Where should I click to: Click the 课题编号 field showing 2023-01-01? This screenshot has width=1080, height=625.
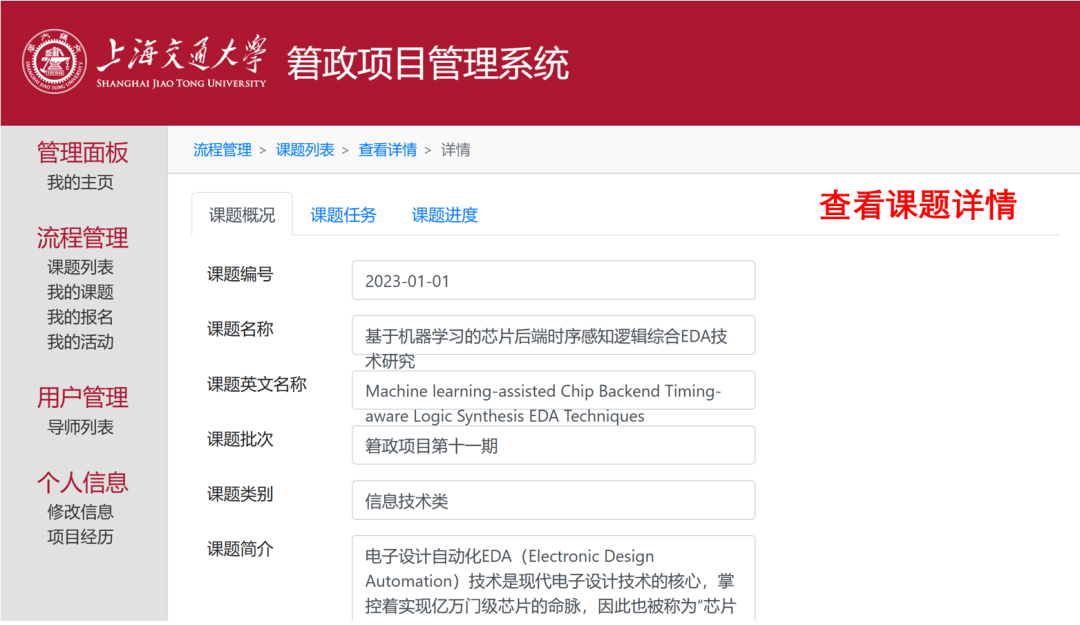(x=553, y=281)
